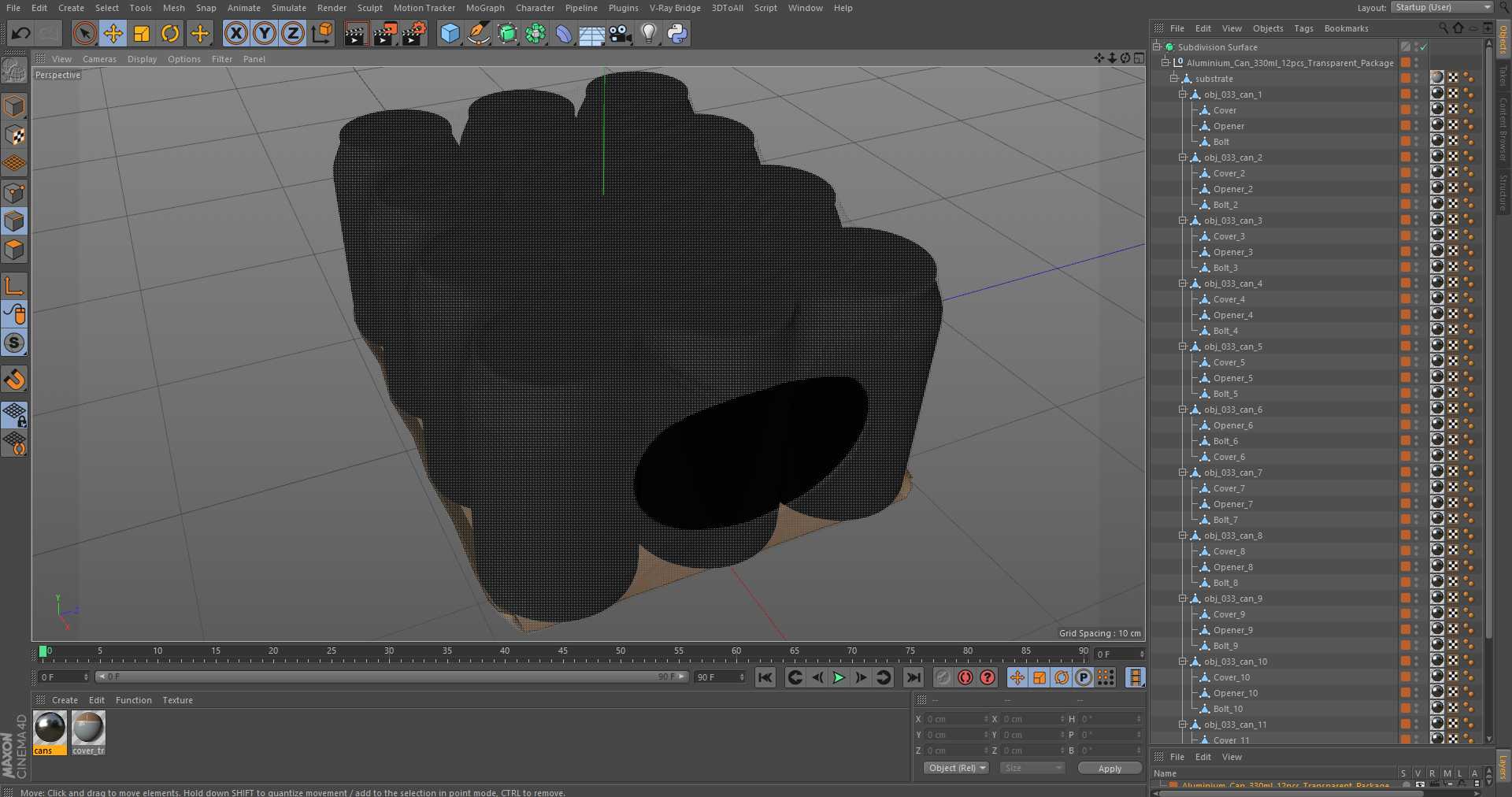
Task: Click layer color swatch for obj_033_can_2
Action: pos(1405,158)
